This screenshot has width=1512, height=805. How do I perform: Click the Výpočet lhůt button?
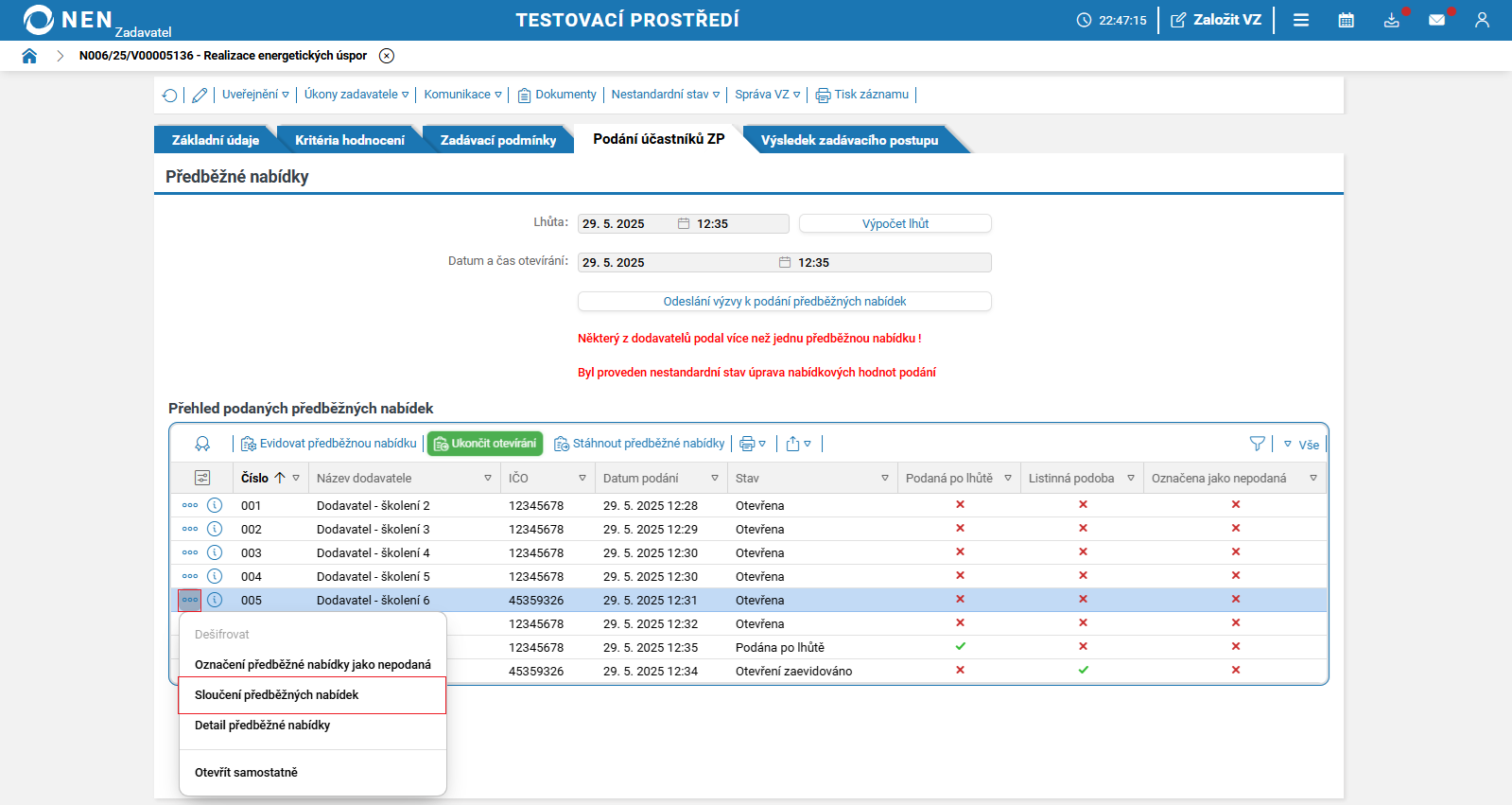pos(895,224)
